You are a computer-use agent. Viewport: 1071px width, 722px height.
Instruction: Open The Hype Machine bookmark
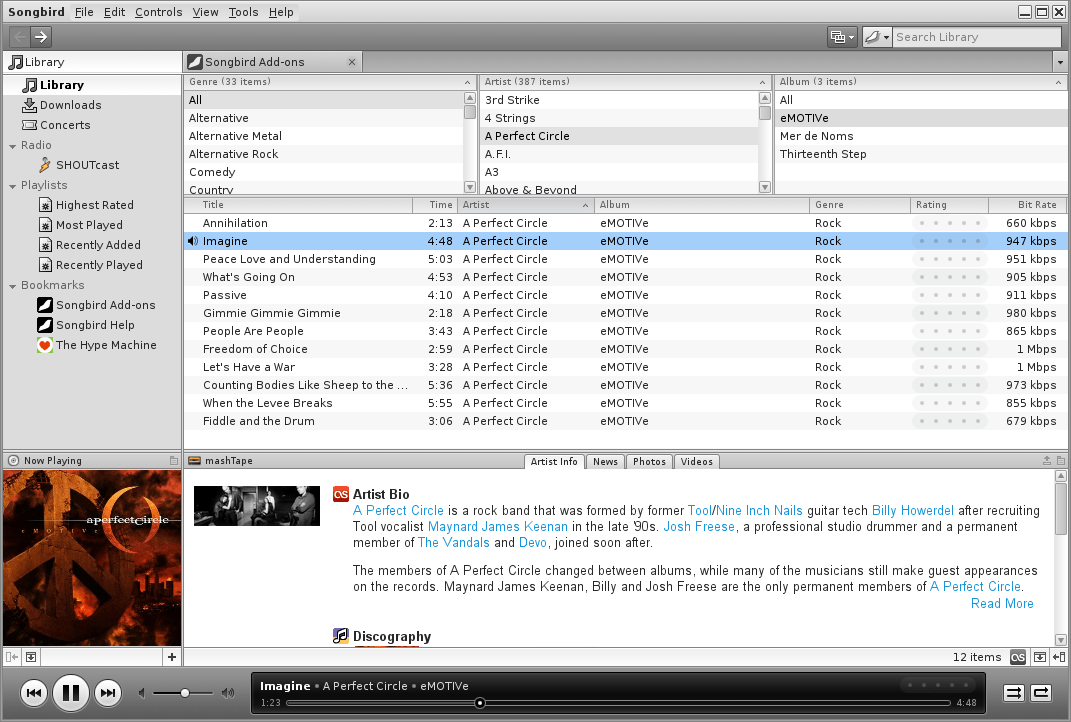97,345
